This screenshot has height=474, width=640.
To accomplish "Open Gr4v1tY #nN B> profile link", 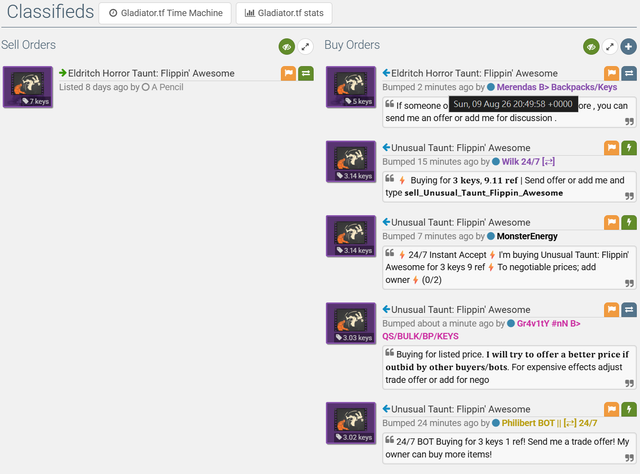I will [x=549, y=323].
